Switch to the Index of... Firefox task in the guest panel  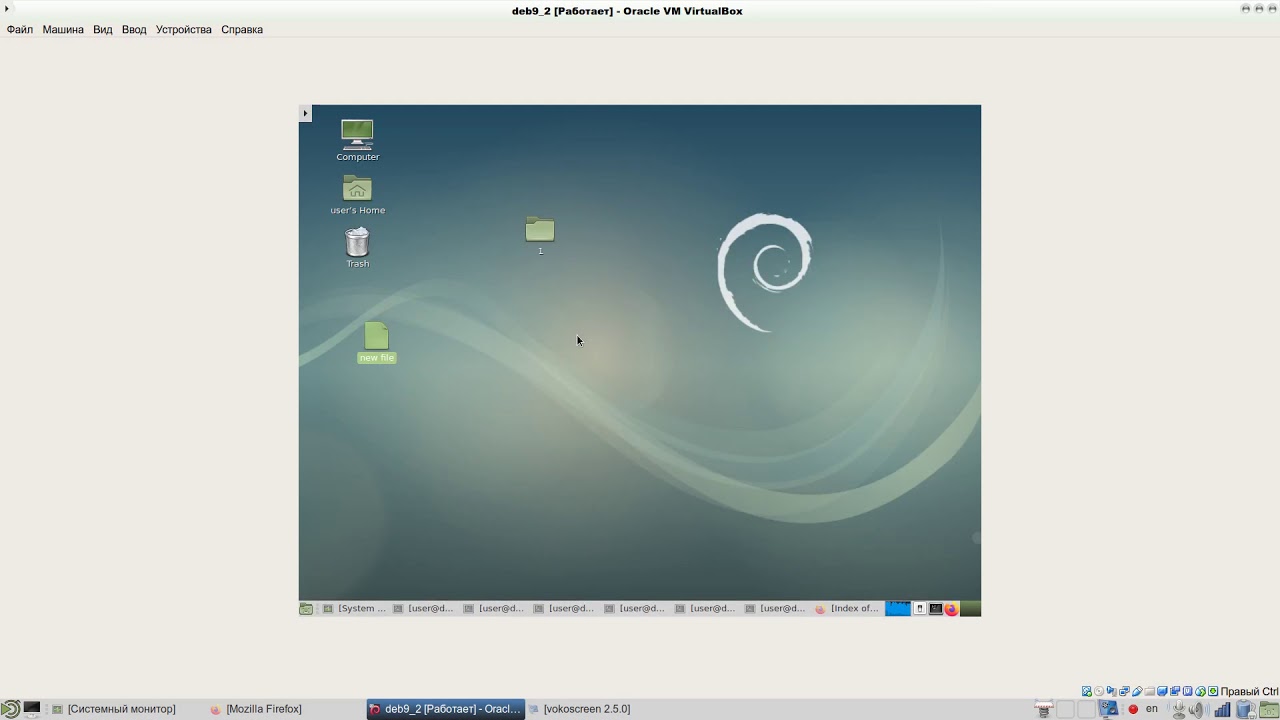[847, 608]
